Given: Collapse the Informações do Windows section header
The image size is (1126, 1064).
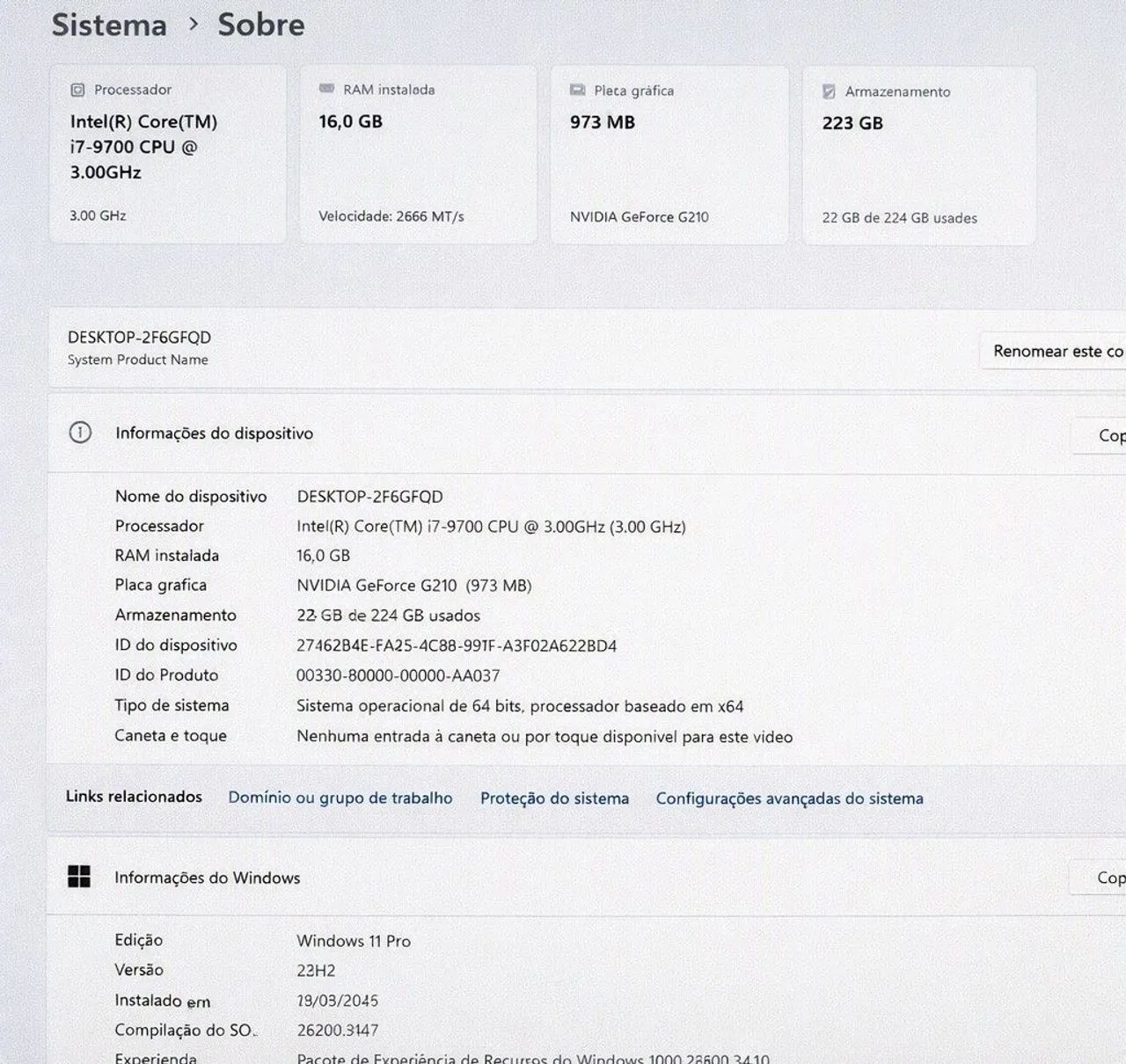Looking at the screenshot, I should pos(586,878).
